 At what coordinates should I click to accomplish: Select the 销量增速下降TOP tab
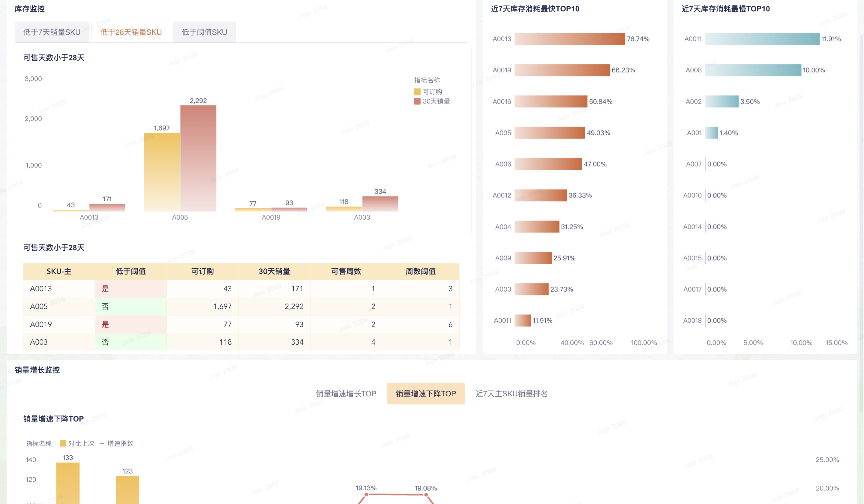[426, 393]
